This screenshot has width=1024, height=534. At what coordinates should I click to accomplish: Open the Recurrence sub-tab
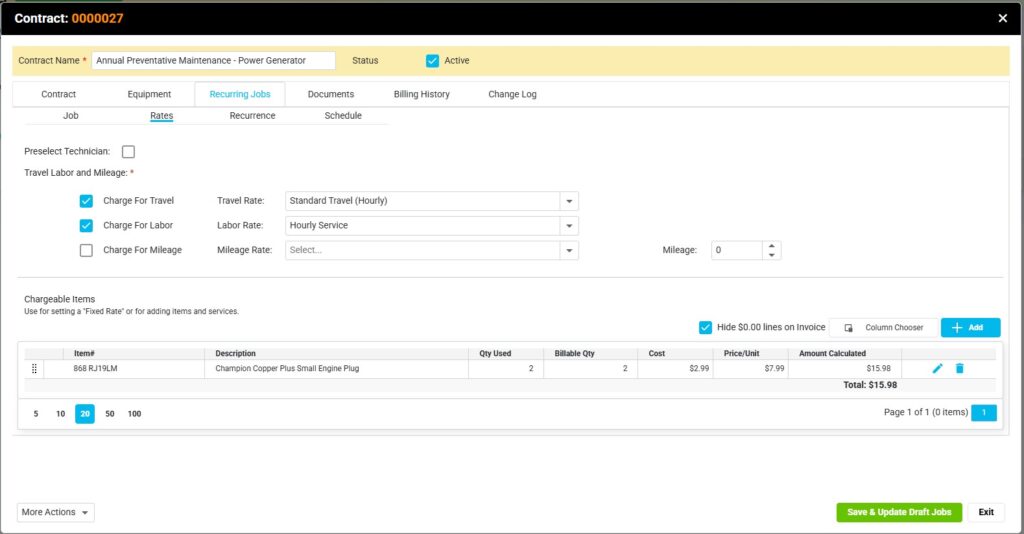pos(252,116)
